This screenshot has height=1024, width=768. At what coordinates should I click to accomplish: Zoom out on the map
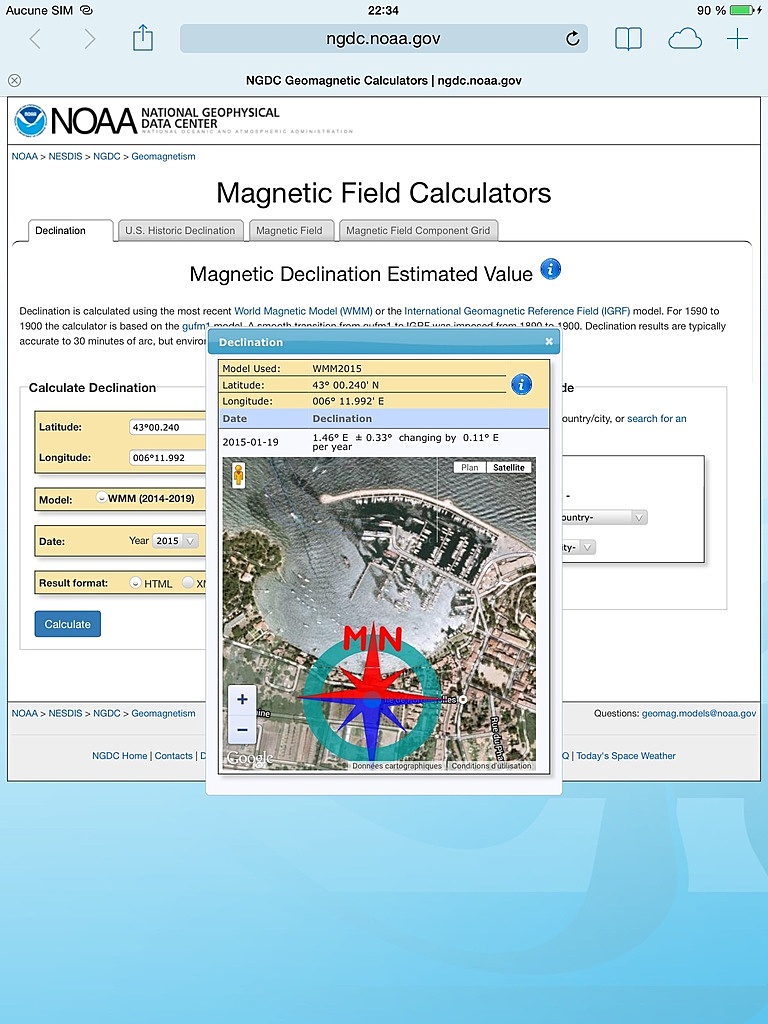(242, 729)
